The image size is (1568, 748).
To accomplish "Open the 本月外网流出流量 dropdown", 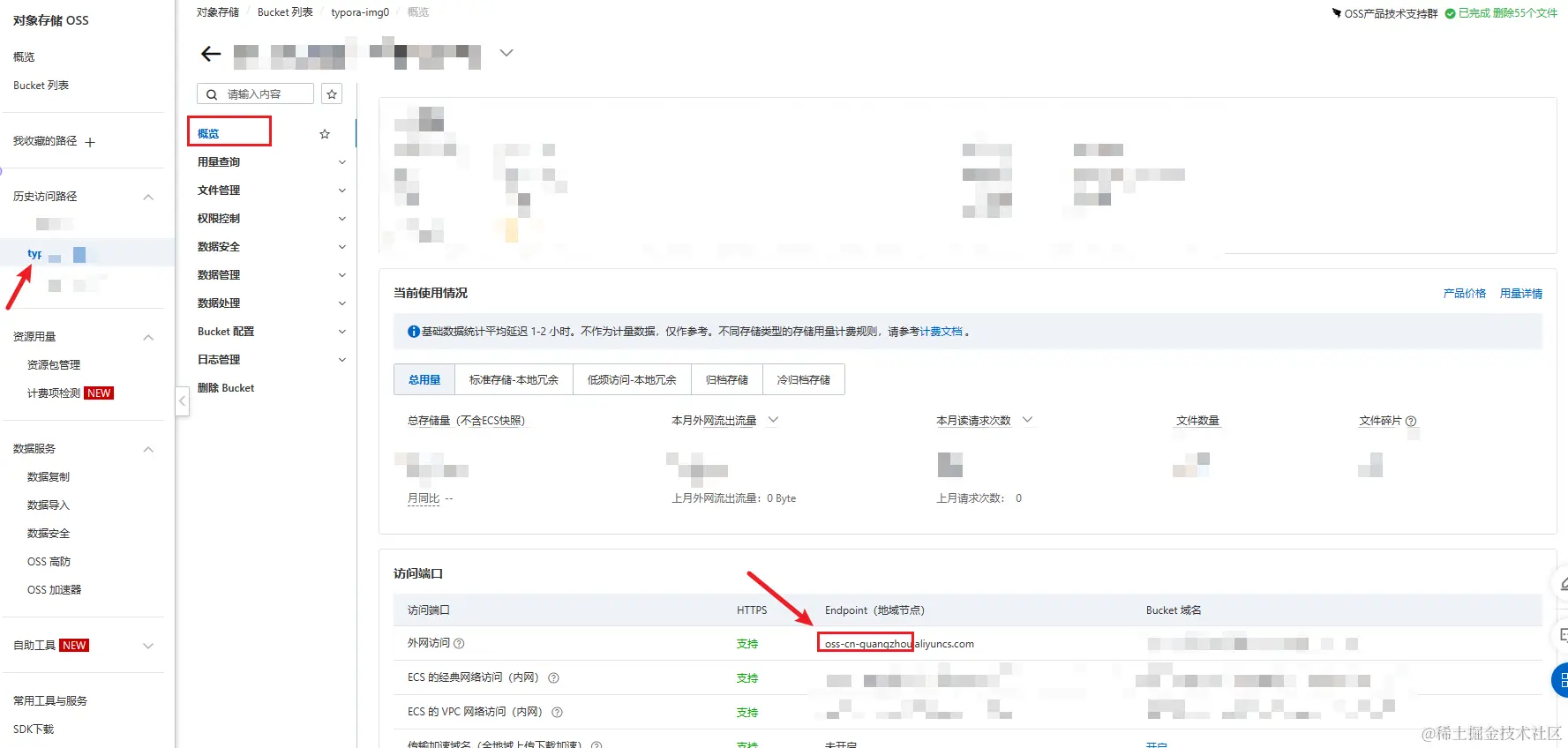I will (773, 421).
